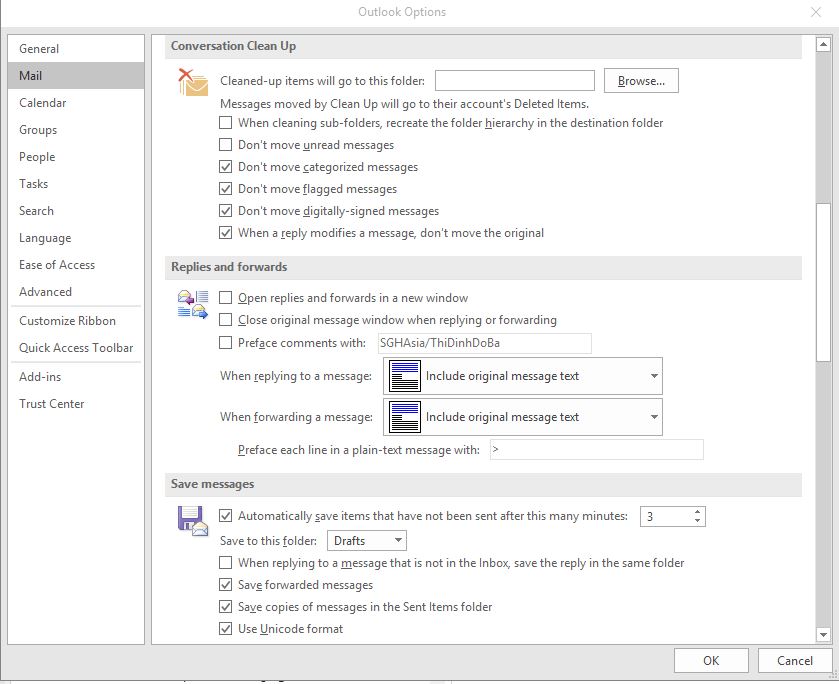Open Quick Access Toolbar settings
Image resolution: width=839 pixels, height=684 pixels.
pos(76,348)
